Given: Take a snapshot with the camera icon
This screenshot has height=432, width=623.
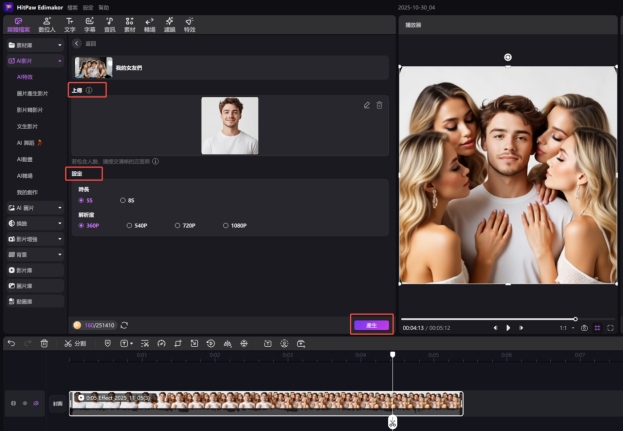Looking at the screenshot, I should 584,327.
